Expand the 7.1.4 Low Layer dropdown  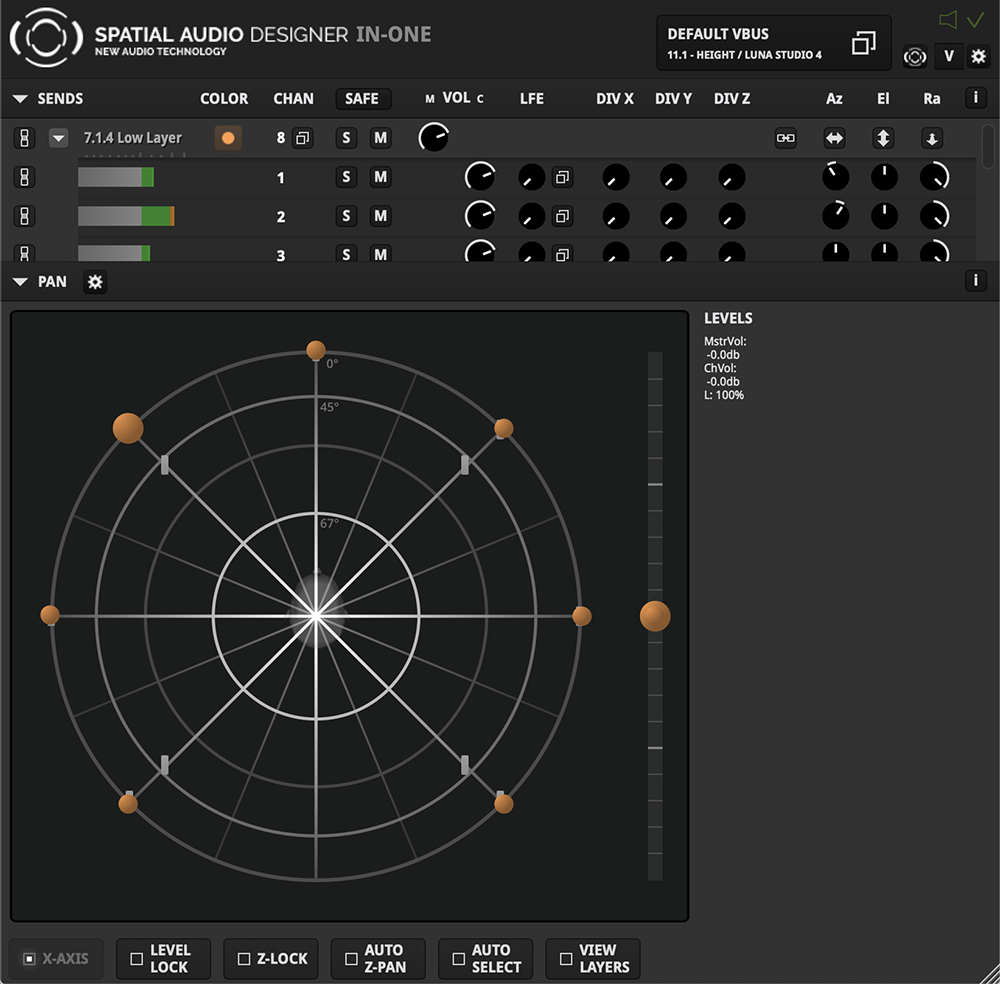[59, 138]
